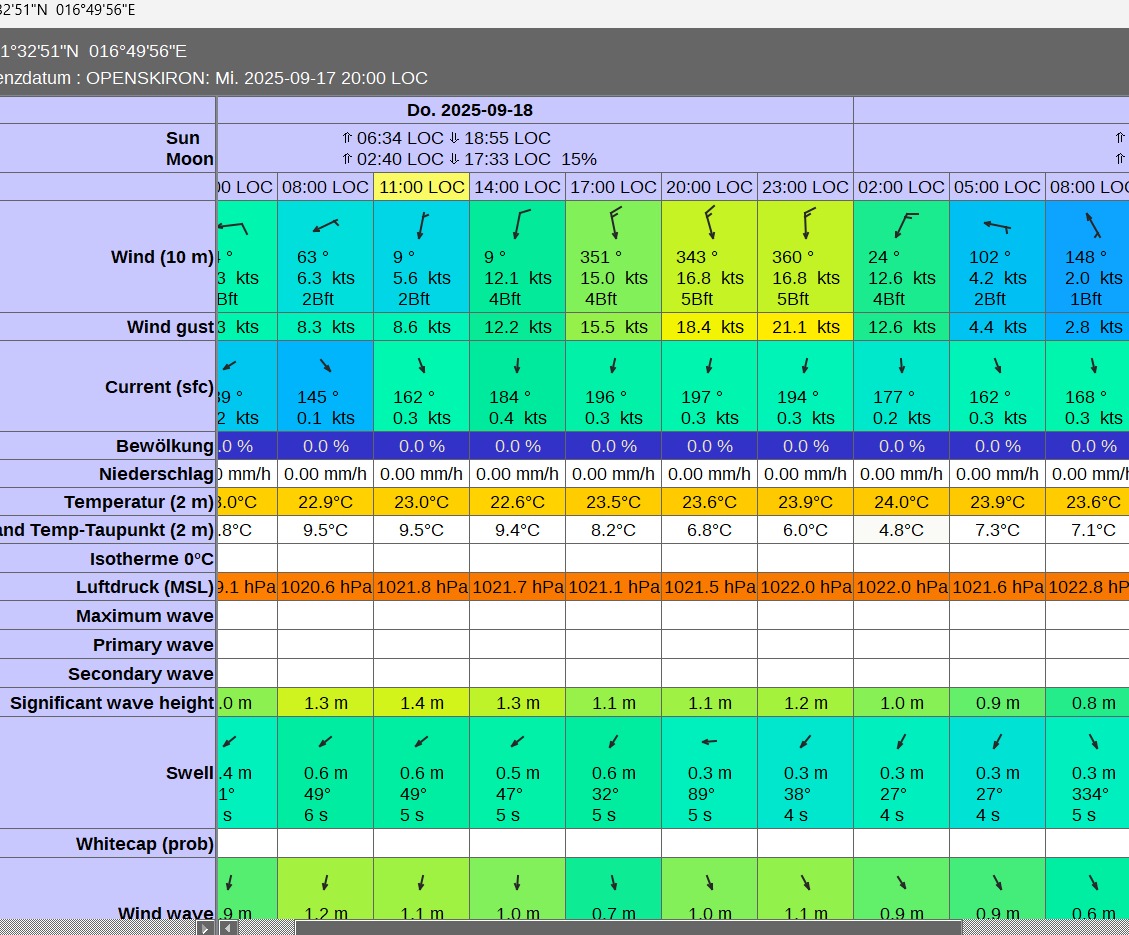The image size is (1129, 935).
Task: Click the wind wave arrow above 1.2 m
Action: point(326,883)
